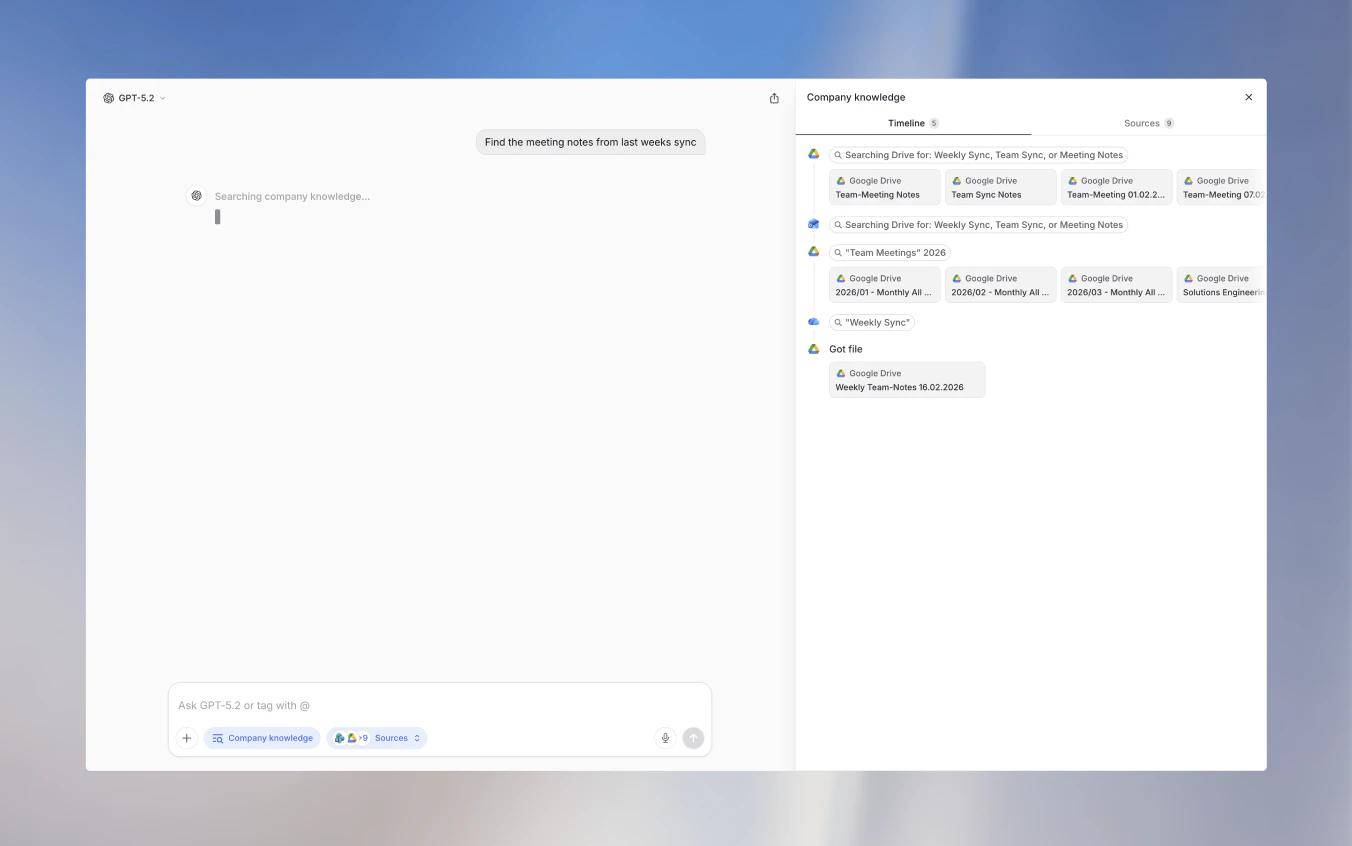The height and width of the screenshot is (846, 1352).
Task: Click the GPT logo next to Searching company knowledge
Action: [196, 195]
